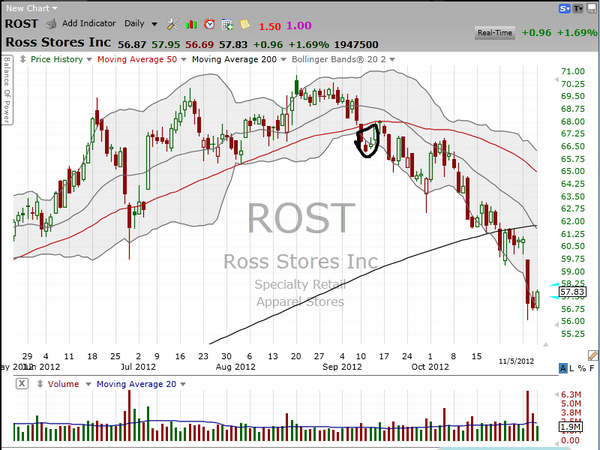The height and width of the screenshot is (450, 600).
Task: Click the red 1.50 value in toolbar
Action: pos(270,26)
